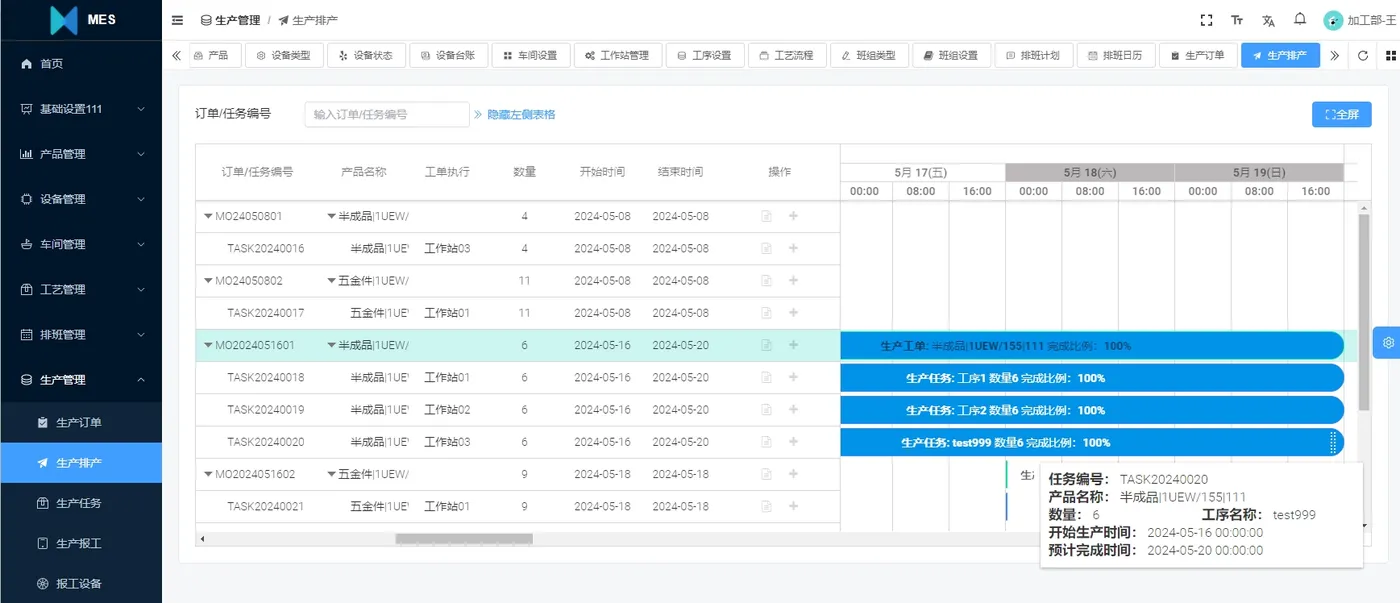Click the document icon in TASK20240016's operation column
This screenshot has height=603, width=1400.
(765, 248)
